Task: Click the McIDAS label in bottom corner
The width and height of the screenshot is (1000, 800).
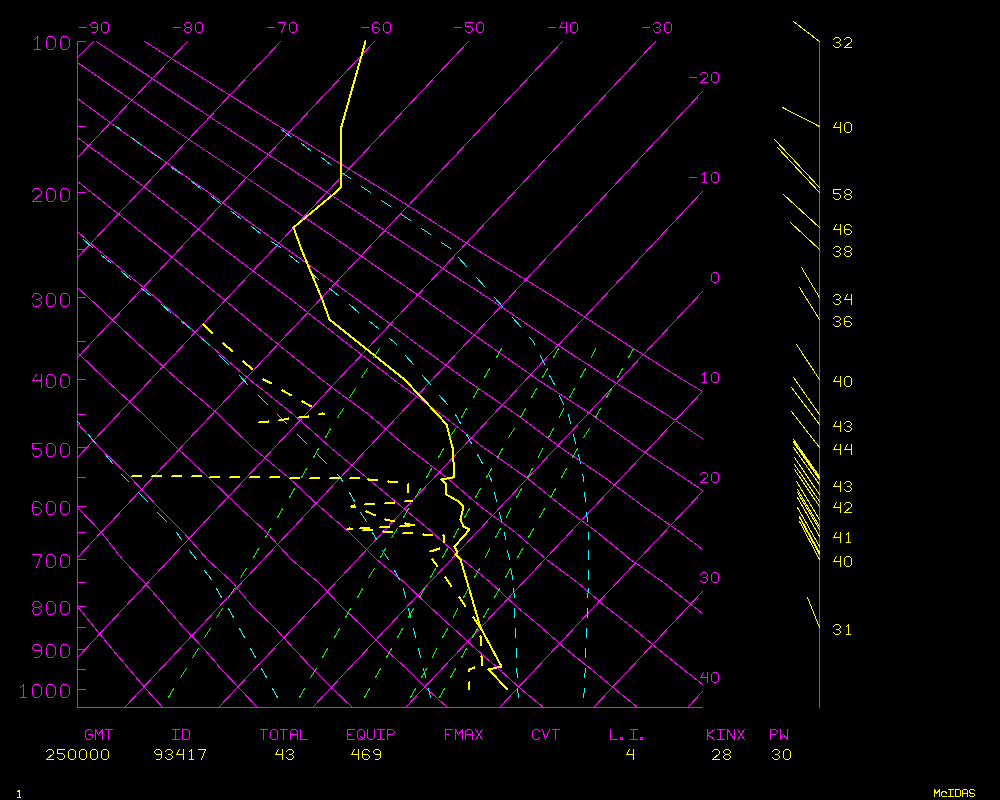Action: tap(954, 792)
